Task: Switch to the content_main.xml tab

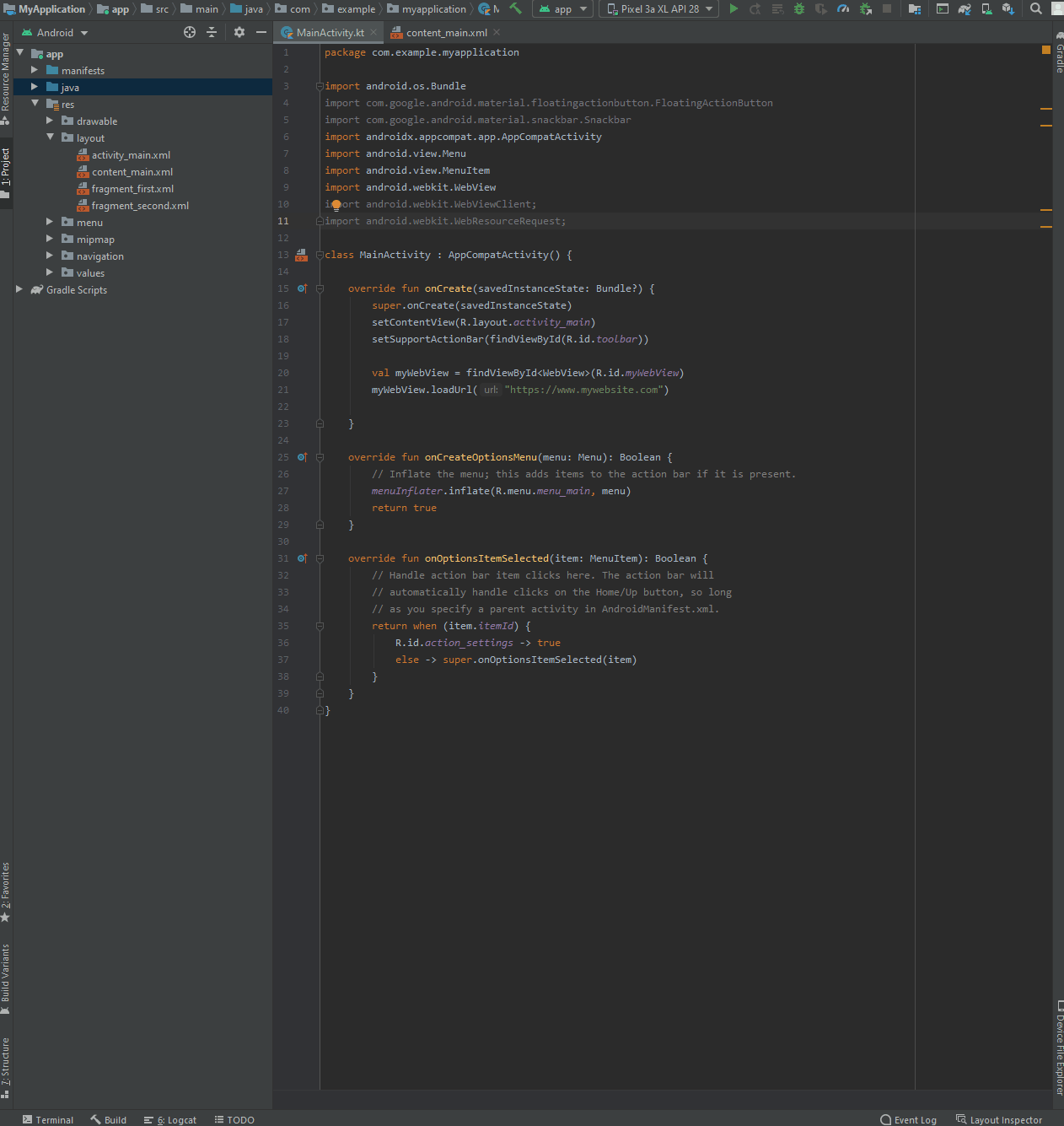Action: (447, 33)
